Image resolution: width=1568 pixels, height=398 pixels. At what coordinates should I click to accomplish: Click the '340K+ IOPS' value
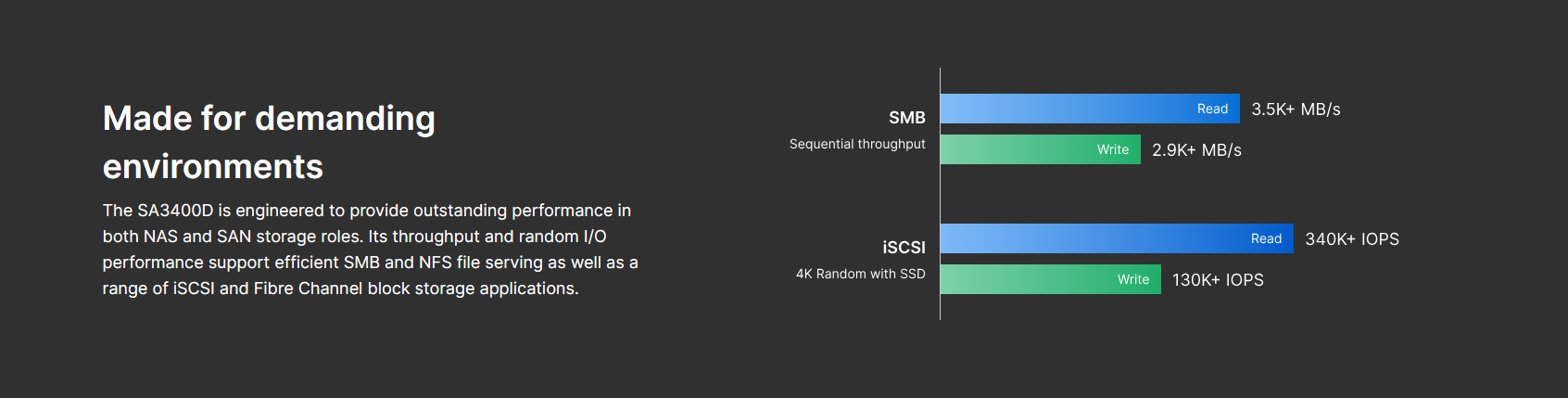click(1352, 239)
